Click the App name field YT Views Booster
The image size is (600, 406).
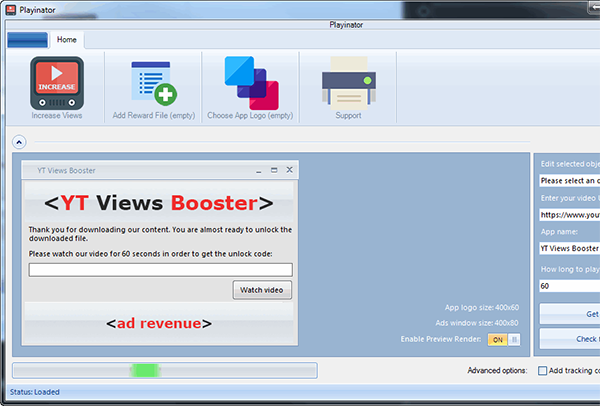point(569,248)
